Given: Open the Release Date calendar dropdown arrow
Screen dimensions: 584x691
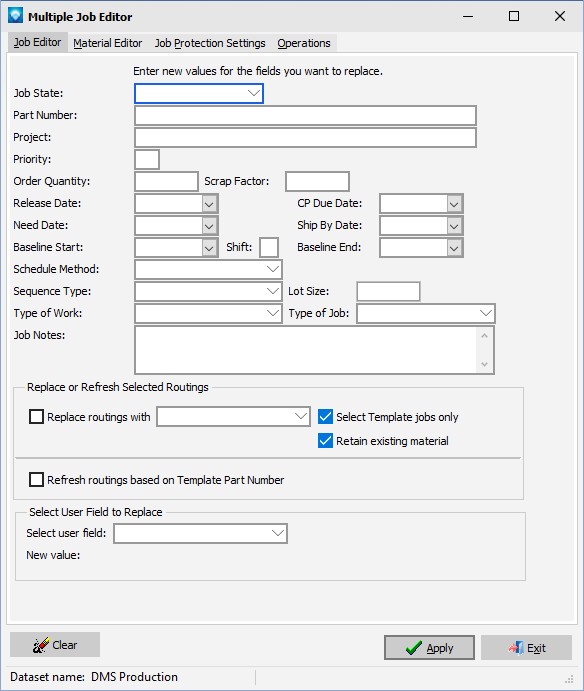Looking at the screenshot, I should pyautogui.click(x=209, y=204).
